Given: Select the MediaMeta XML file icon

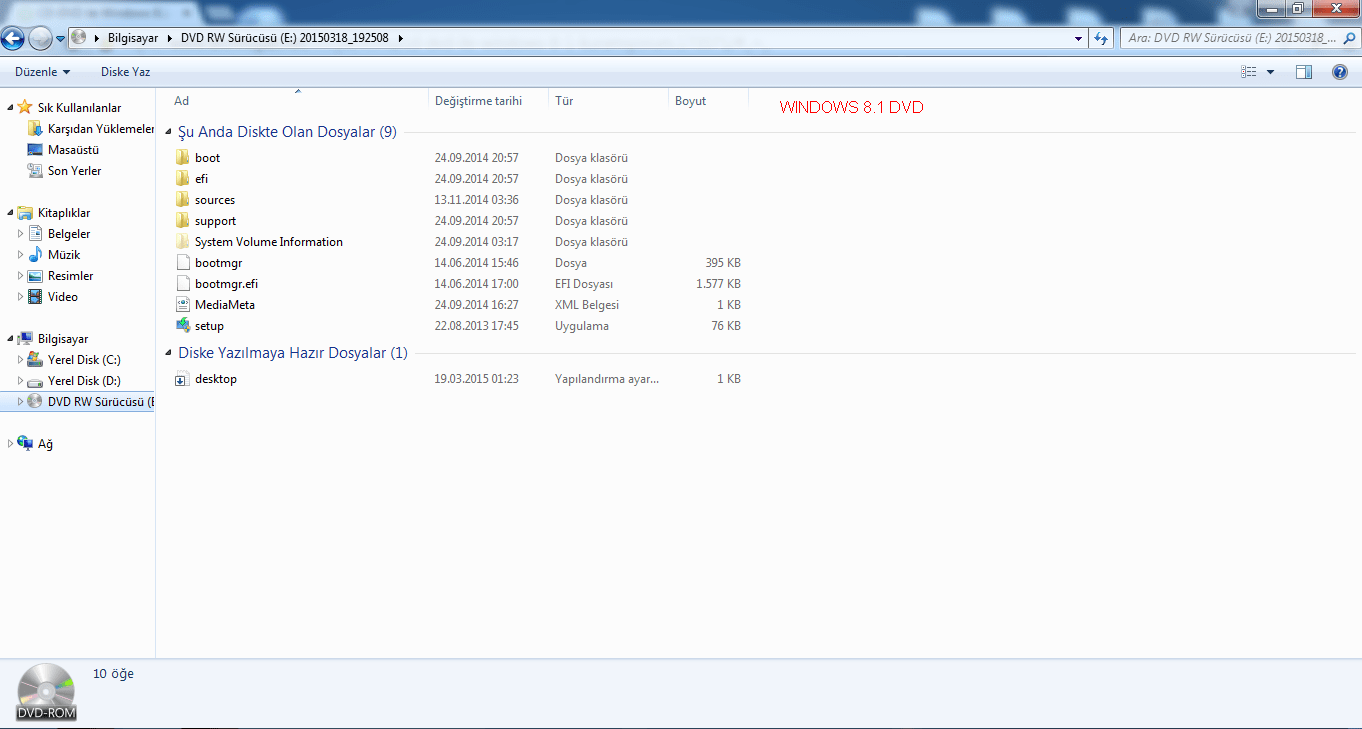Looking at the screenshot, I should pyautogui.click(x=182, y=305).
